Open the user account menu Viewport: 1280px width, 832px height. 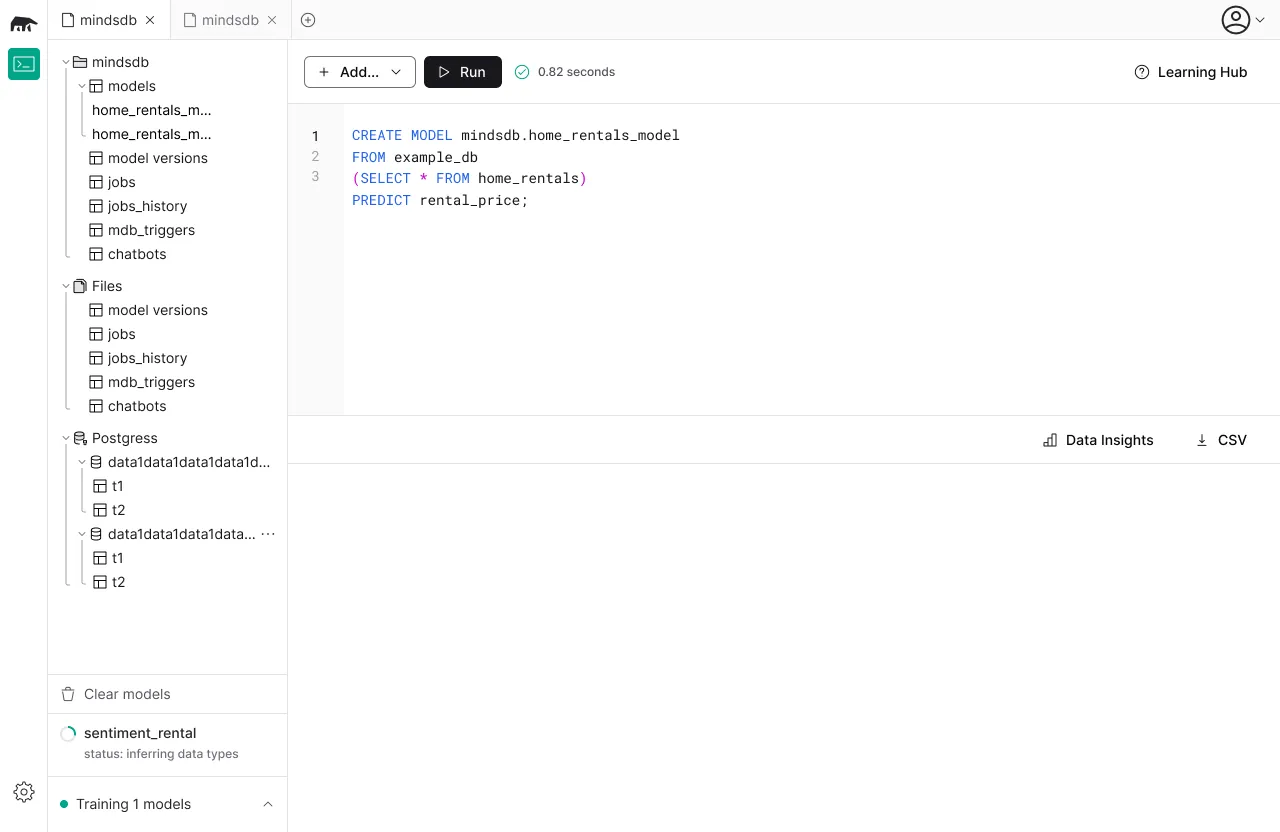[1244, 20]
